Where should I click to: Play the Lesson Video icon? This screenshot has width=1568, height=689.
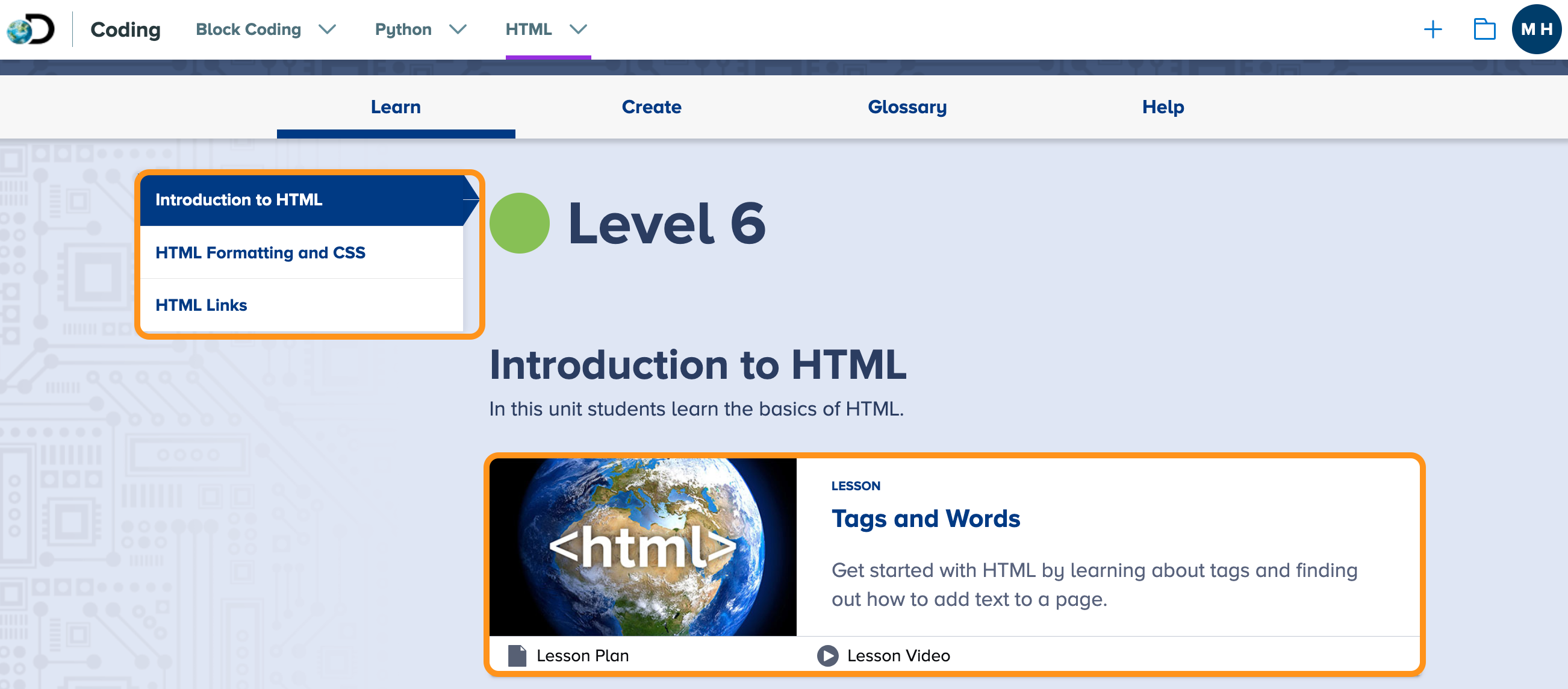[827, 655]
